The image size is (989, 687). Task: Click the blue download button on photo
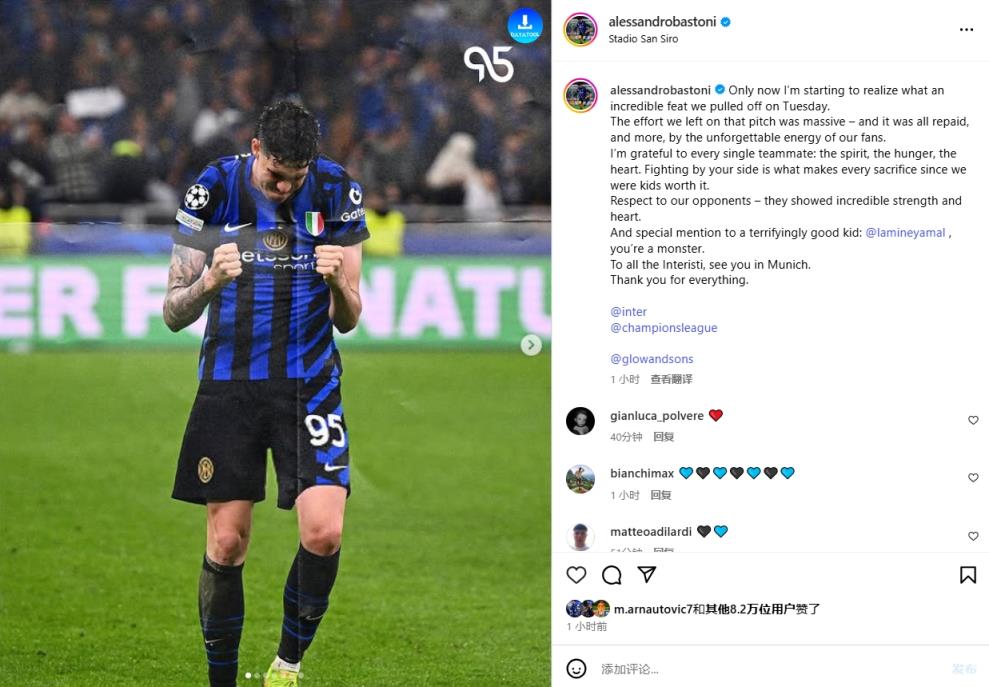[525, 25]
